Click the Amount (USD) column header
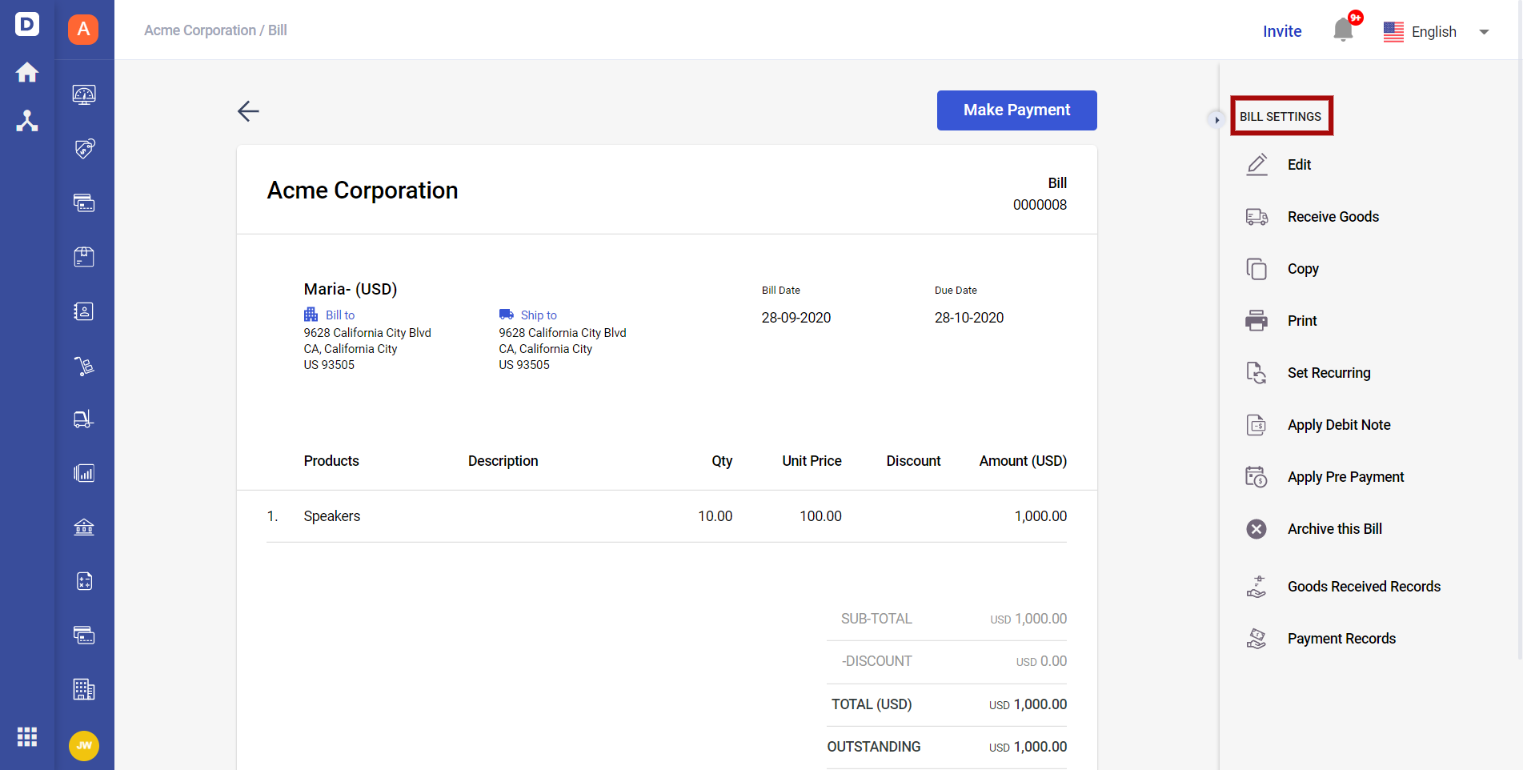 1023,461
